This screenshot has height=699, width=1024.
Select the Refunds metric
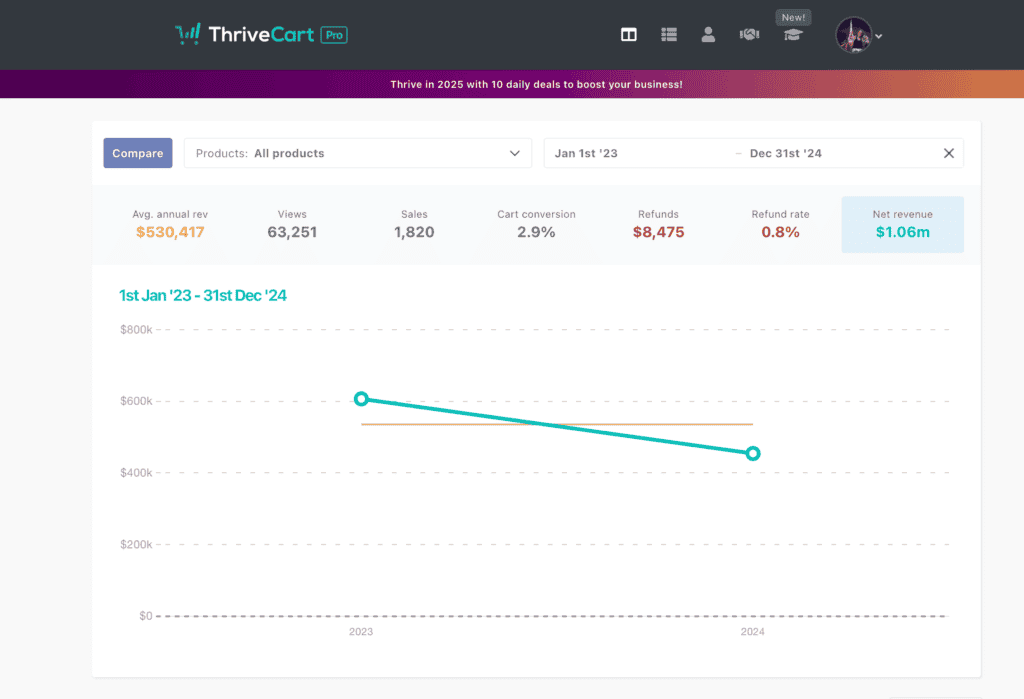(x=658, y=224)
